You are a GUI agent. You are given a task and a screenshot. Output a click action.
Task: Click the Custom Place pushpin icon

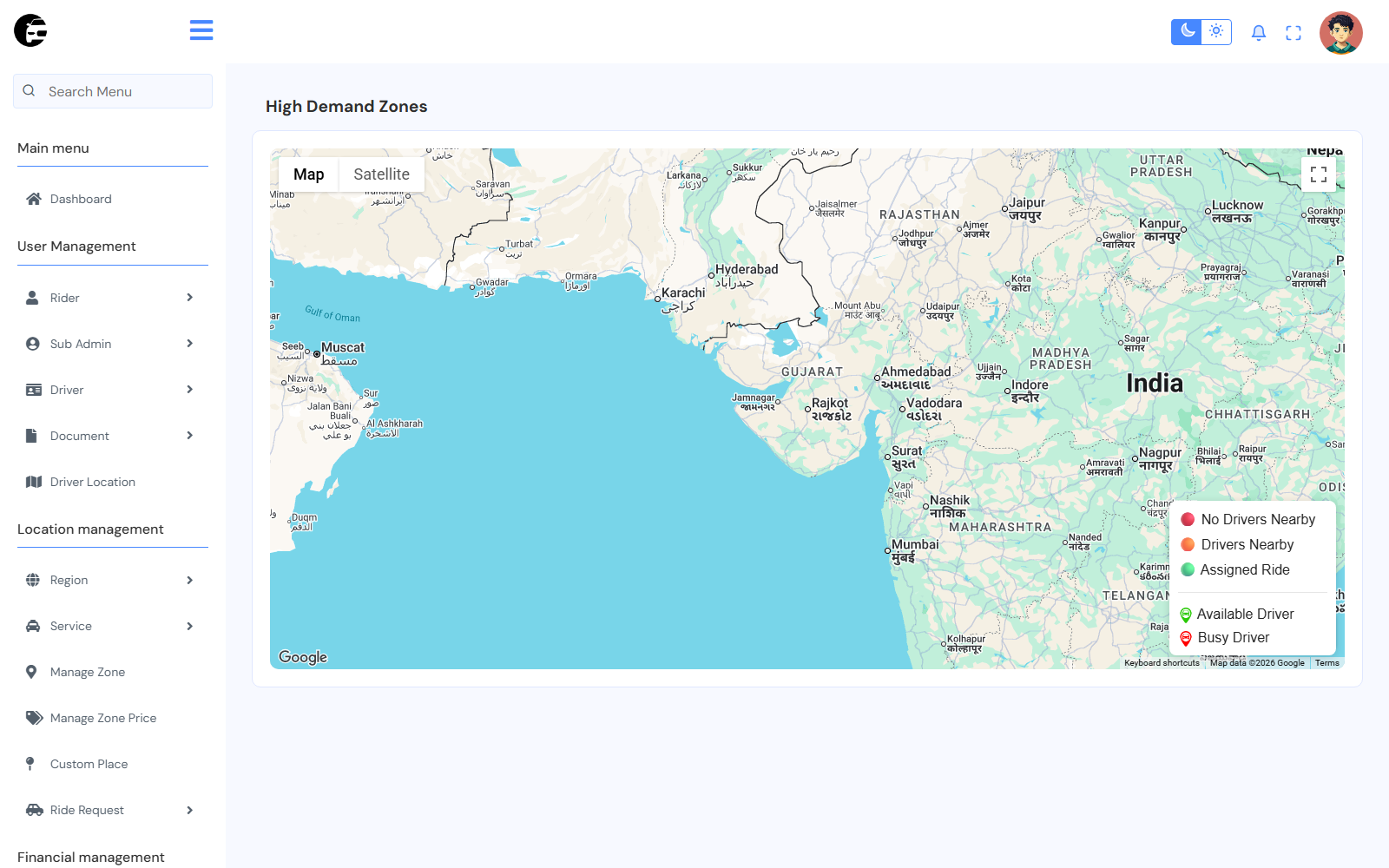(x=30, y=764)
